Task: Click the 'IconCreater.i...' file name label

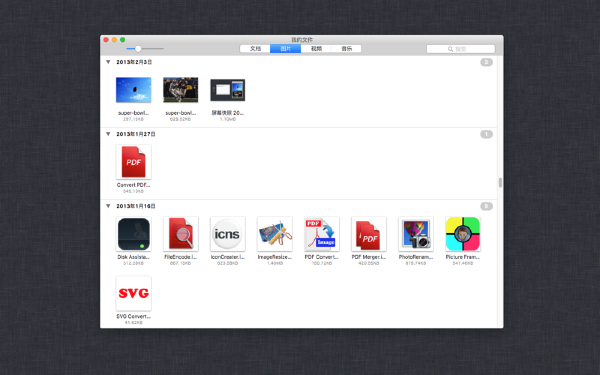Action: pos(228,257)
